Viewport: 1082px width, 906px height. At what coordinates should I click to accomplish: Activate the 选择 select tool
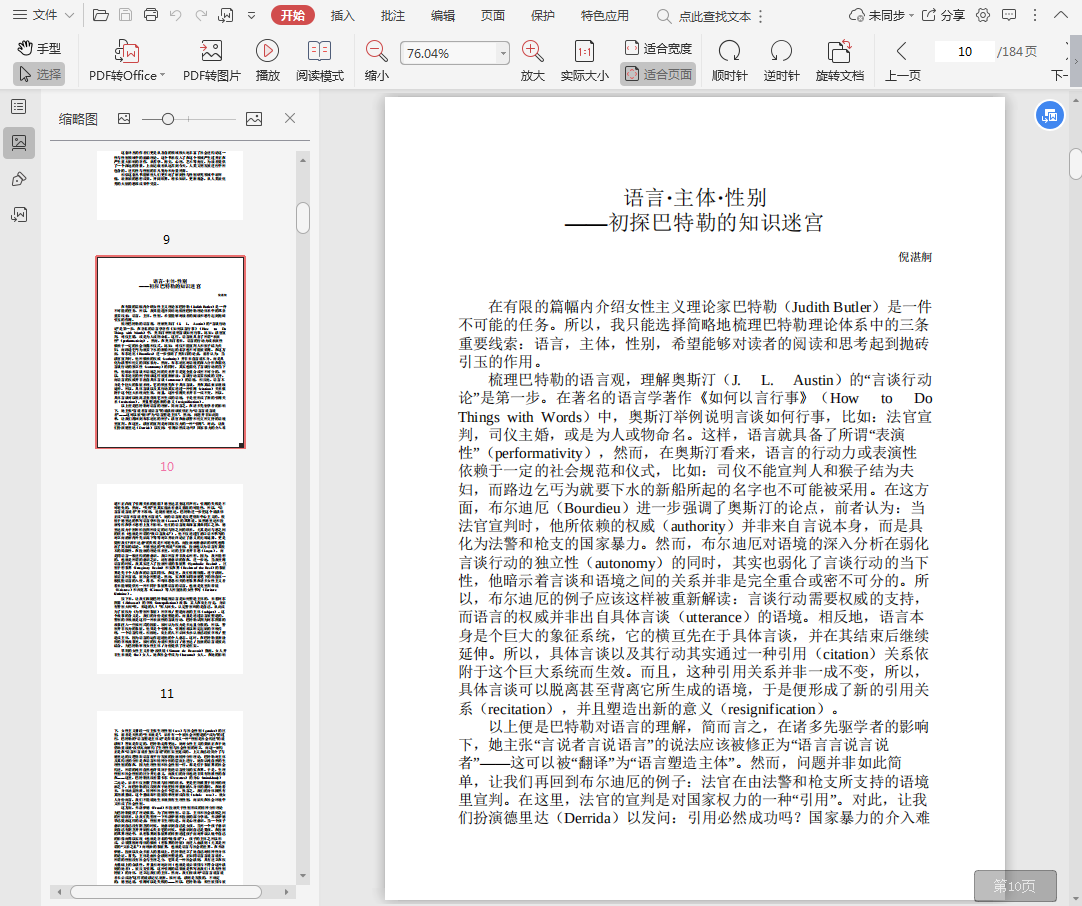pos(39,74)
